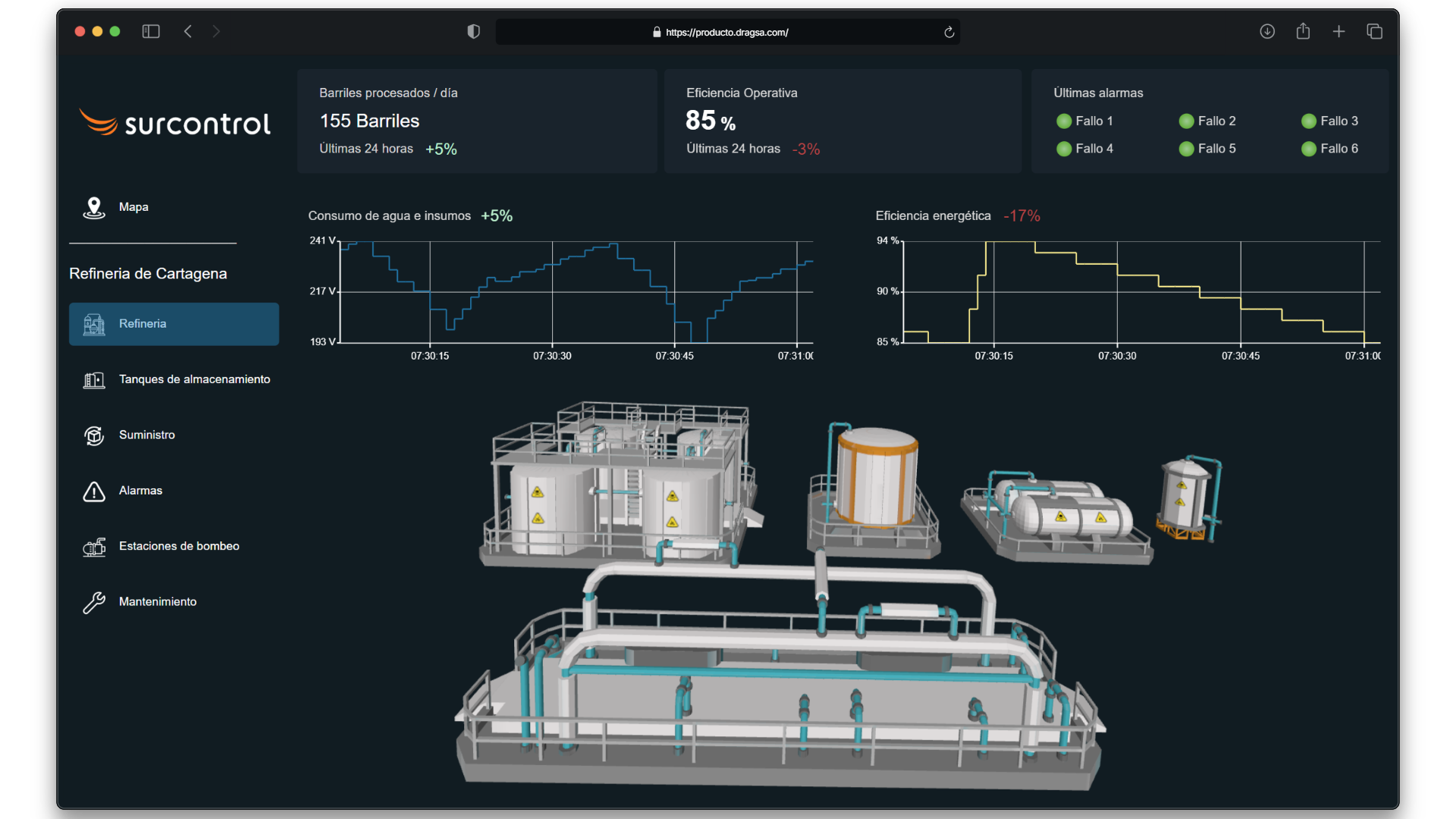Click the address bar URL field
This screenshot has width=1456, height=819.
coord(726,32)
